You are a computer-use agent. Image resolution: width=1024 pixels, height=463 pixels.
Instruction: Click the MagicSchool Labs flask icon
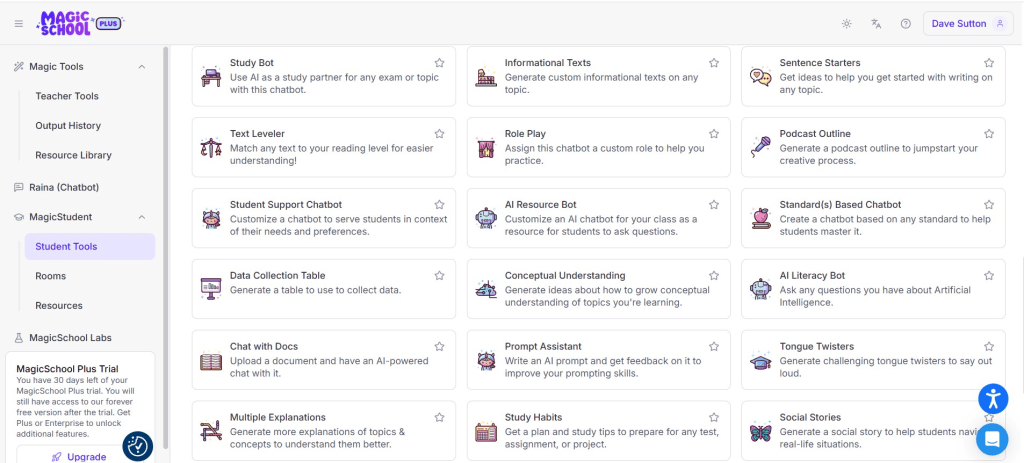coord(19,338)
